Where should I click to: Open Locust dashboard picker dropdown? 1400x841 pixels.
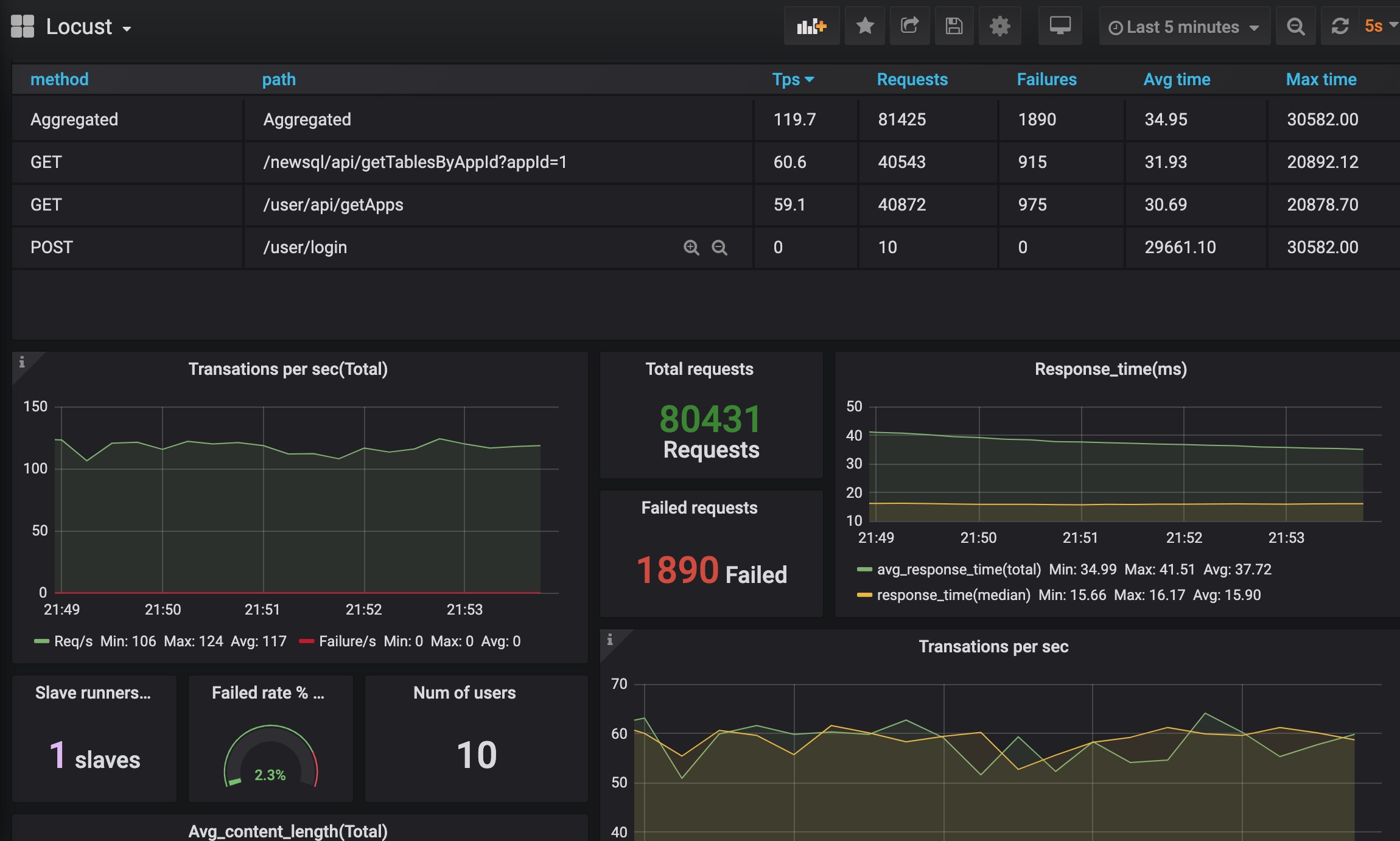(79, 27)
